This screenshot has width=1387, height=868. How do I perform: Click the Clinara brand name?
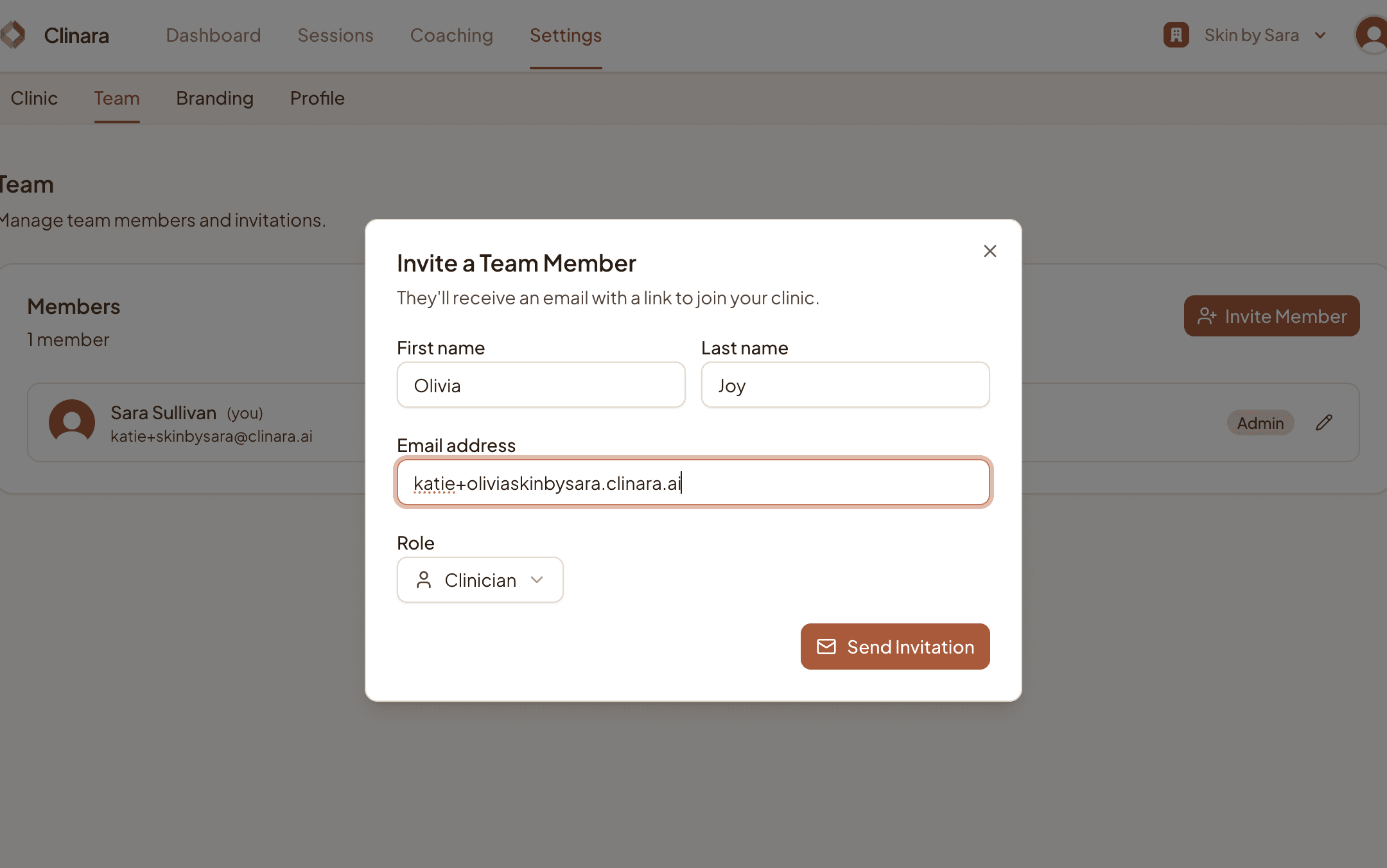76,35
